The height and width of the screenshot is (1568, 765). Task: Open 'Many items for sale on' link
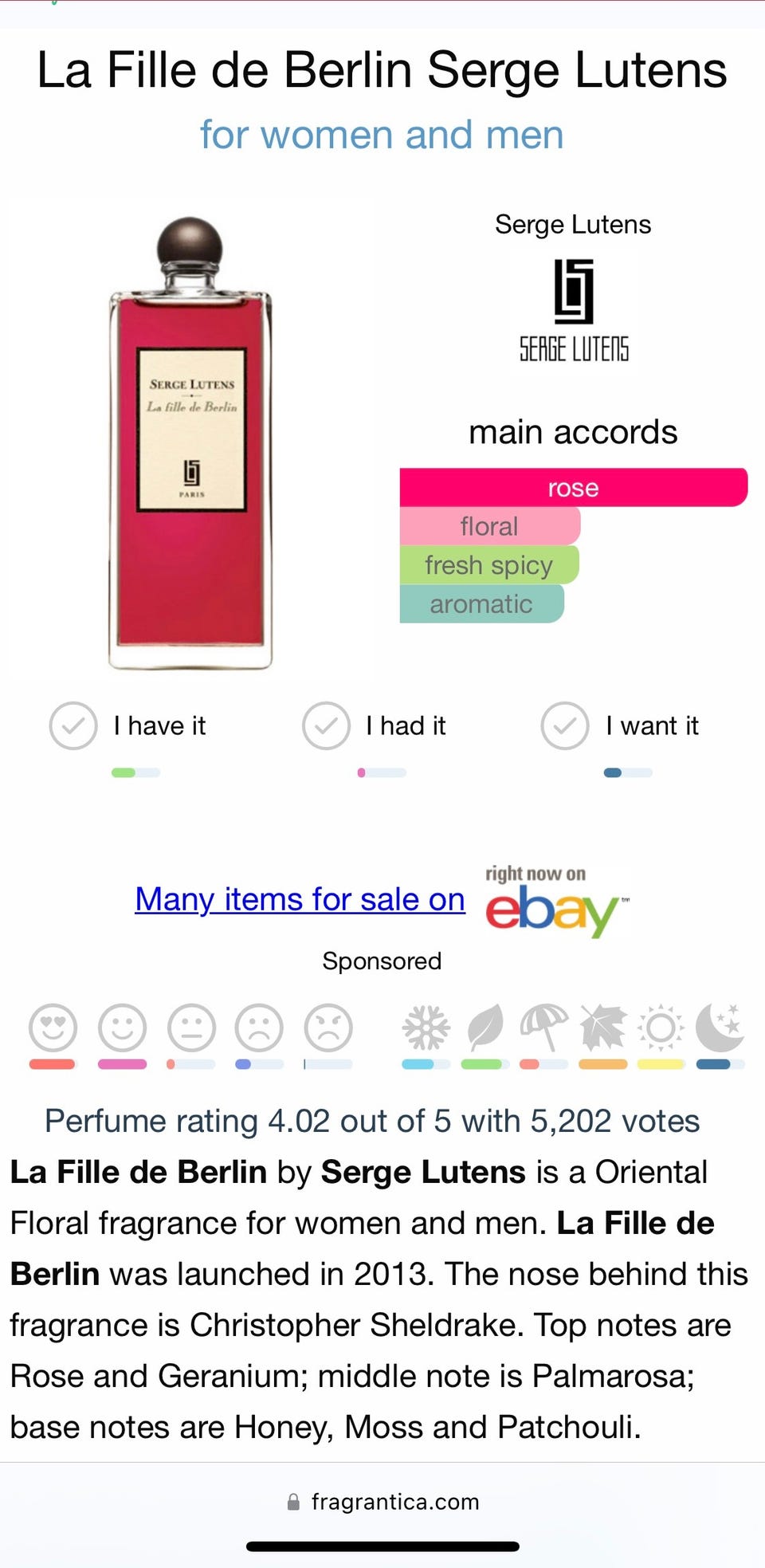[300, 899]
